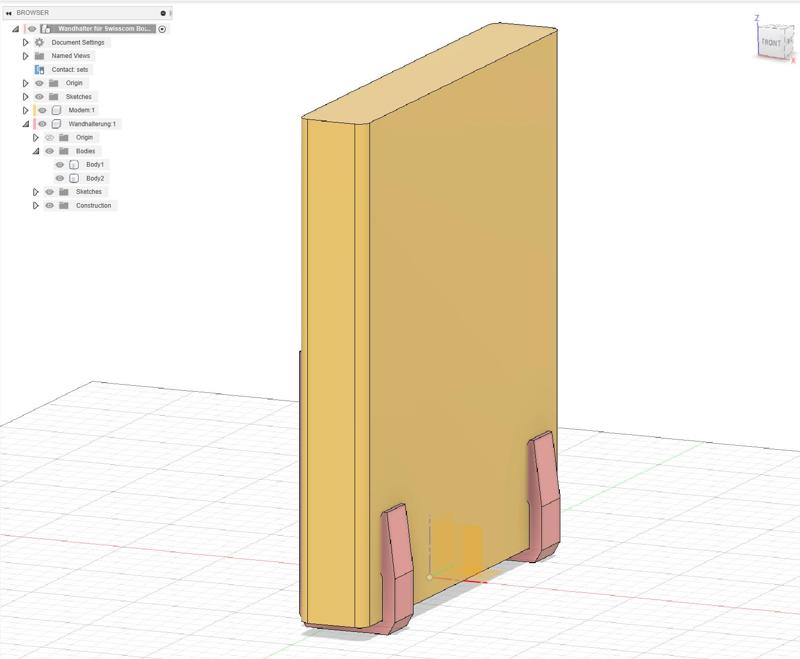This screenshot has width=800, height=659.
Task: Click the Bodies folder icon
Action: 64,151
